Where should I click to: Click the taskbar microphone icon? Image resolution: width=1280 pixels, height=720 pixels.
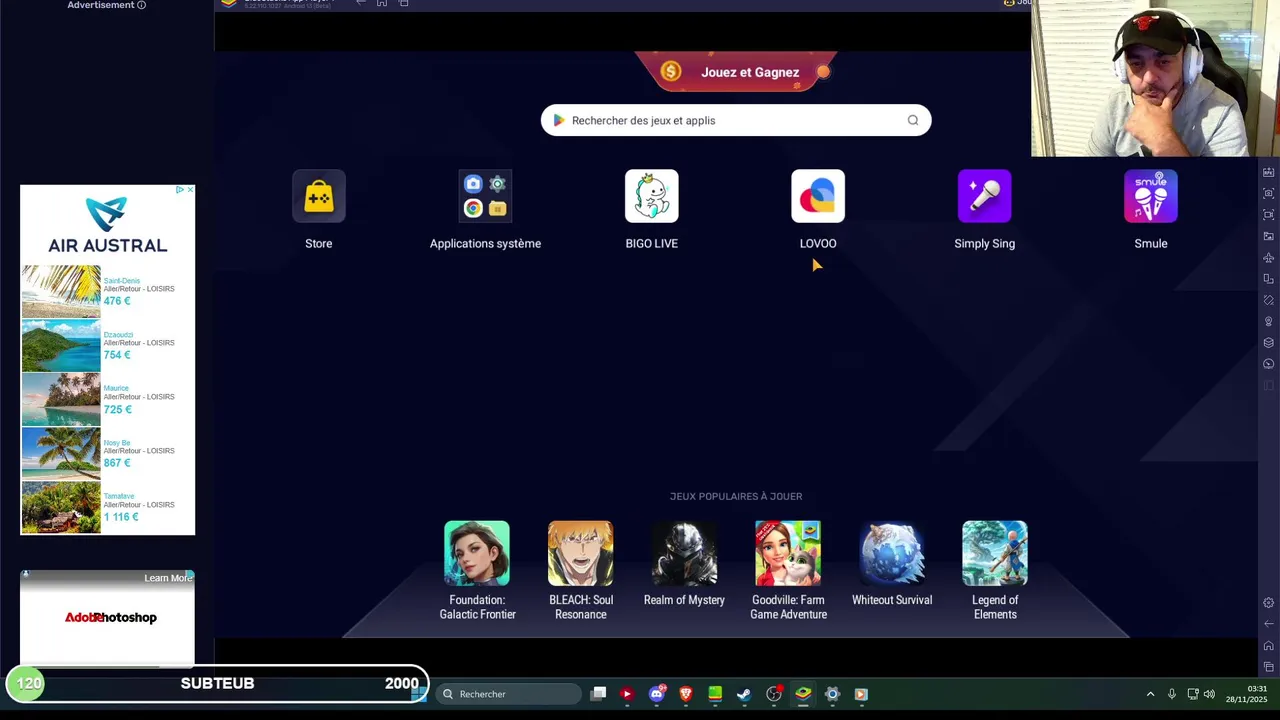(1172, 694)
